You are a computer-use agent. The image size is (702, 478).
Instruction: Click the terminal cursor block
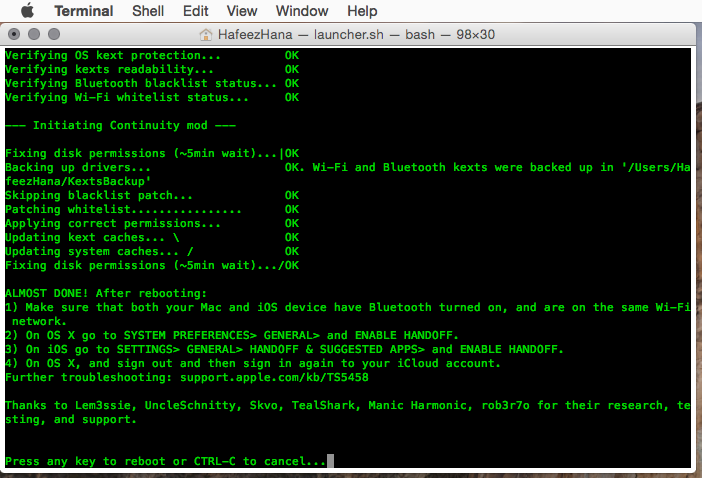330,461
